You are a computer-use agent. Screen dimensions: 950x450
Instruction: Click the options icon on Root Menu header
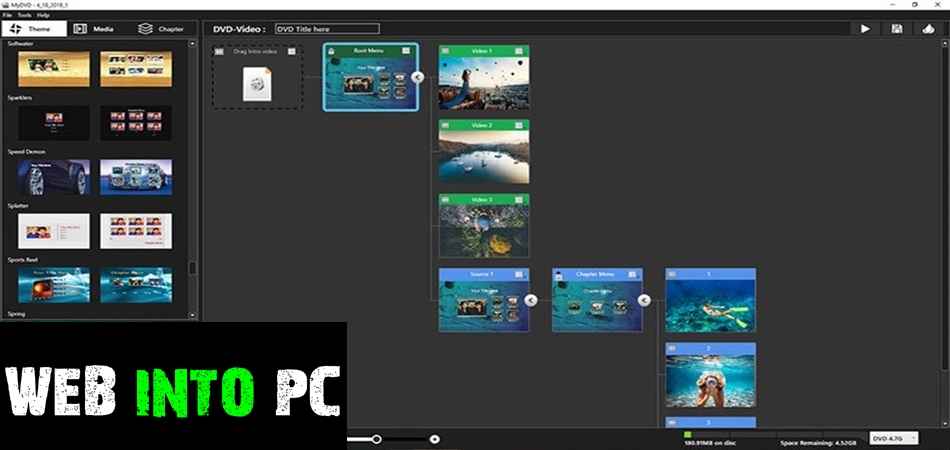[406, 51]
